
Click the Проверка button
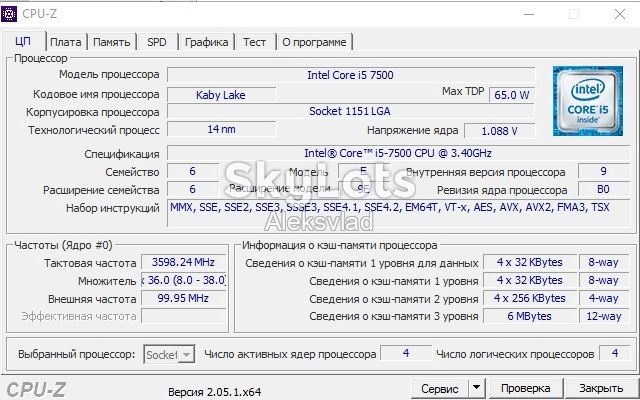click(525, 388)
